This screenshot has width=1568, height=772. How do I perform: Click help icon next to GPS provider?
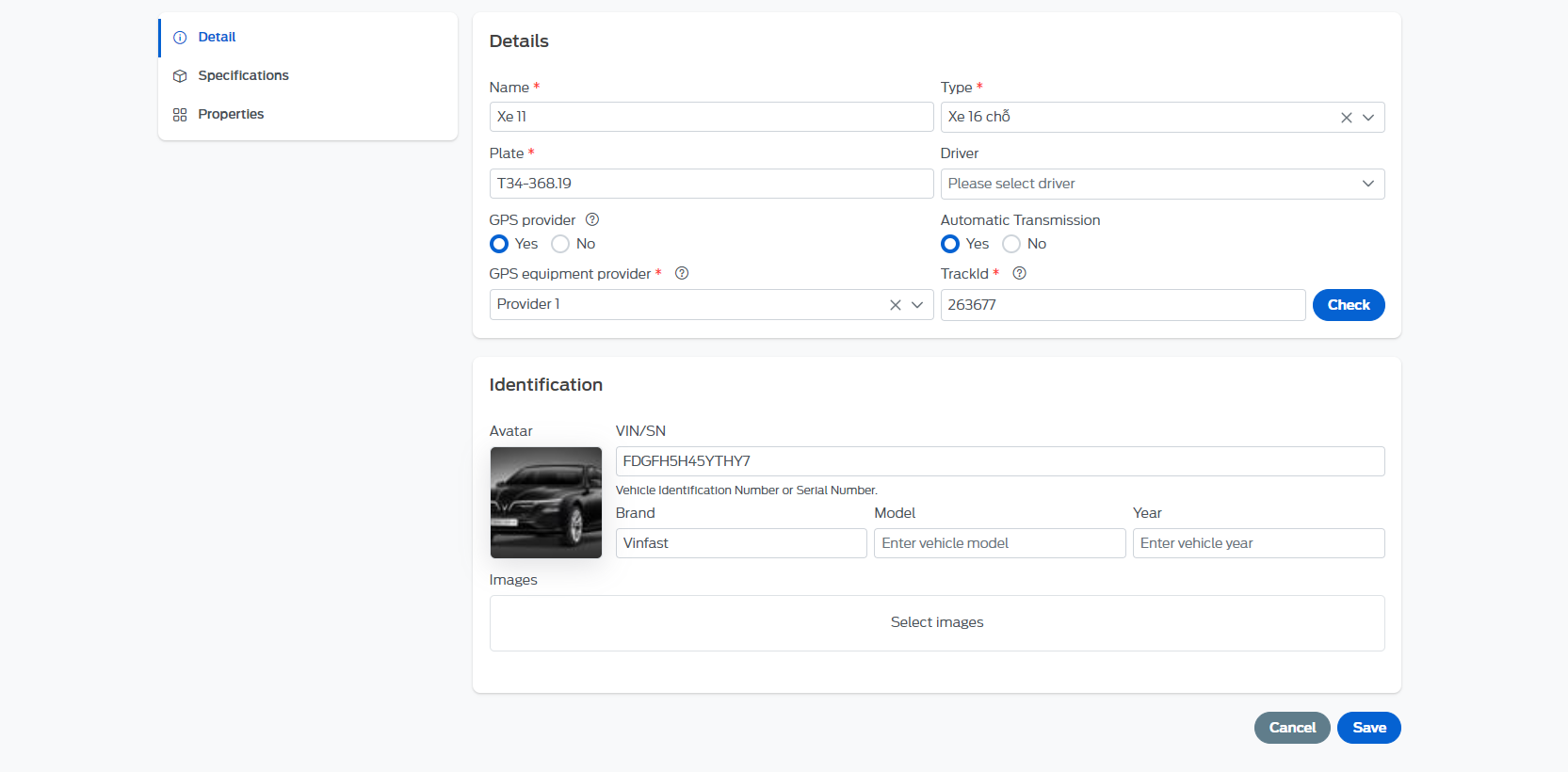[592, 219]
